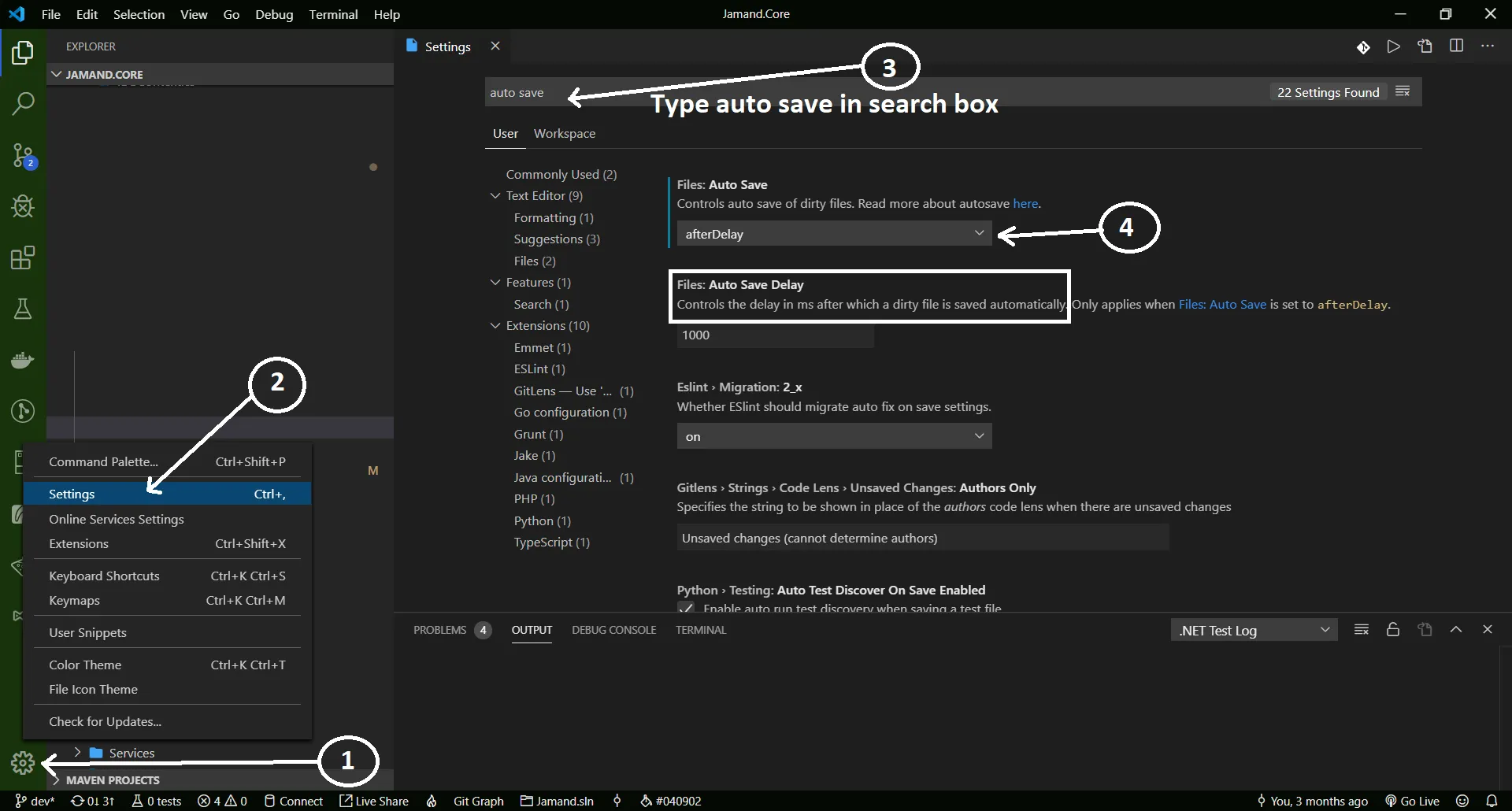Click the Auto Save Delay input with 1000
The width and height of the screenshot is (1512, 811).
click(775, 335)
